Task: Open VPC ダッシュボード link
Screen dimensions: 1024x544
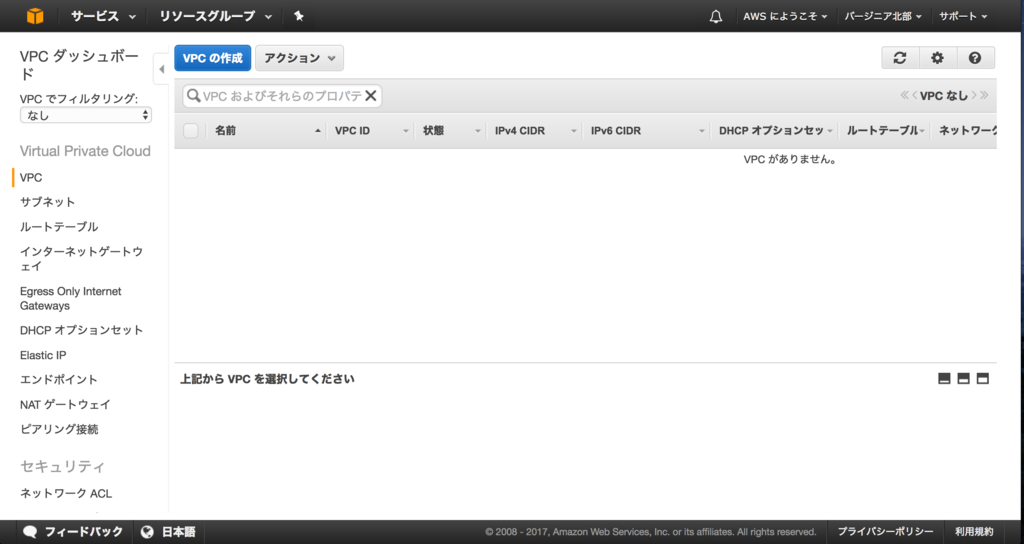Action: click(79, 65)
